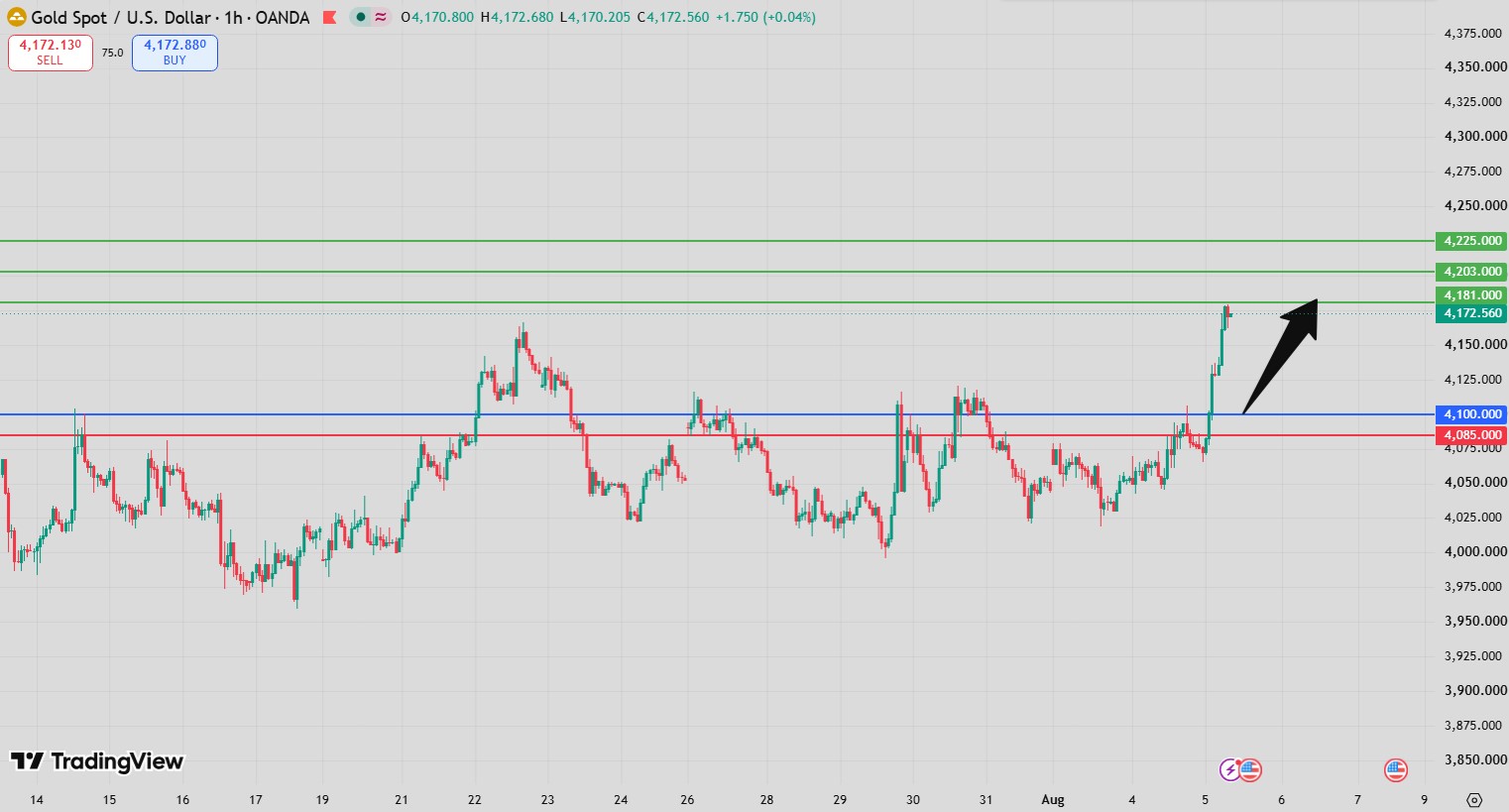
Task: Select the green 4,225.000 price label
Action: tap(1471, 241)
